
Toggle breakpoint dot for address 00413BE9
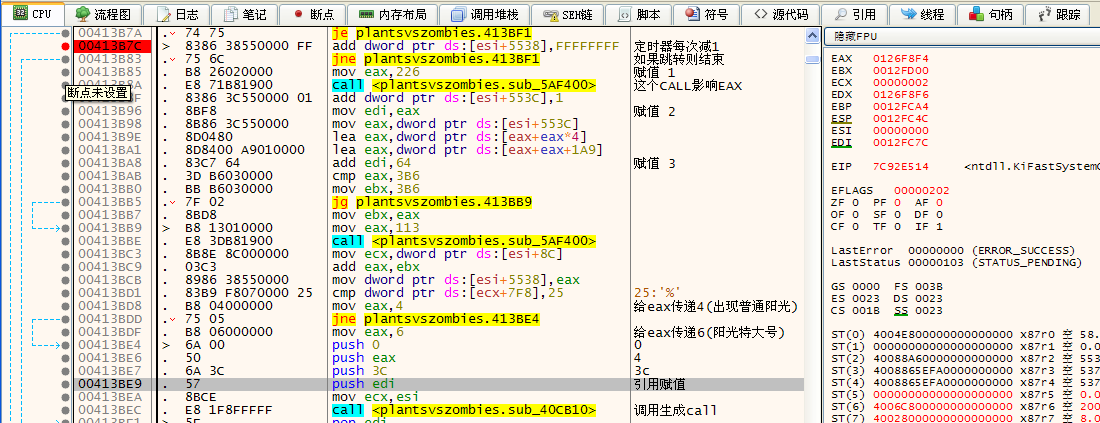65,384
